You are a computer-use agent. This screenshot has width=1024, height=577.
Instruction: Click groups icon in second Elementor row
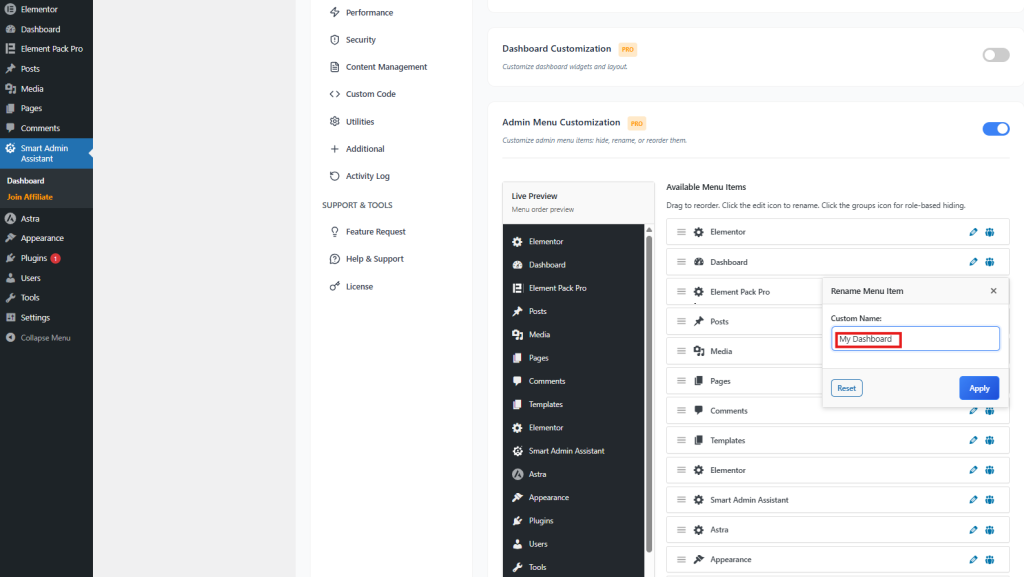coord(989,470)
